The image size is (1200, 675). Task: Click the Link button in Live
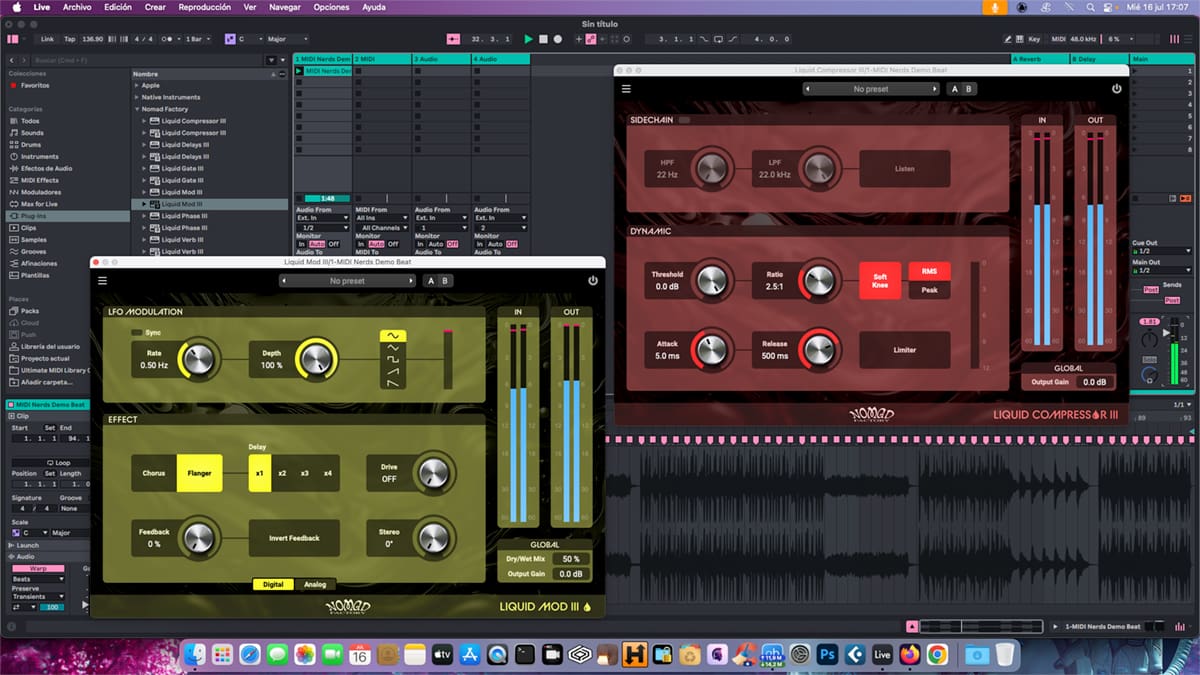pos(48,39)
